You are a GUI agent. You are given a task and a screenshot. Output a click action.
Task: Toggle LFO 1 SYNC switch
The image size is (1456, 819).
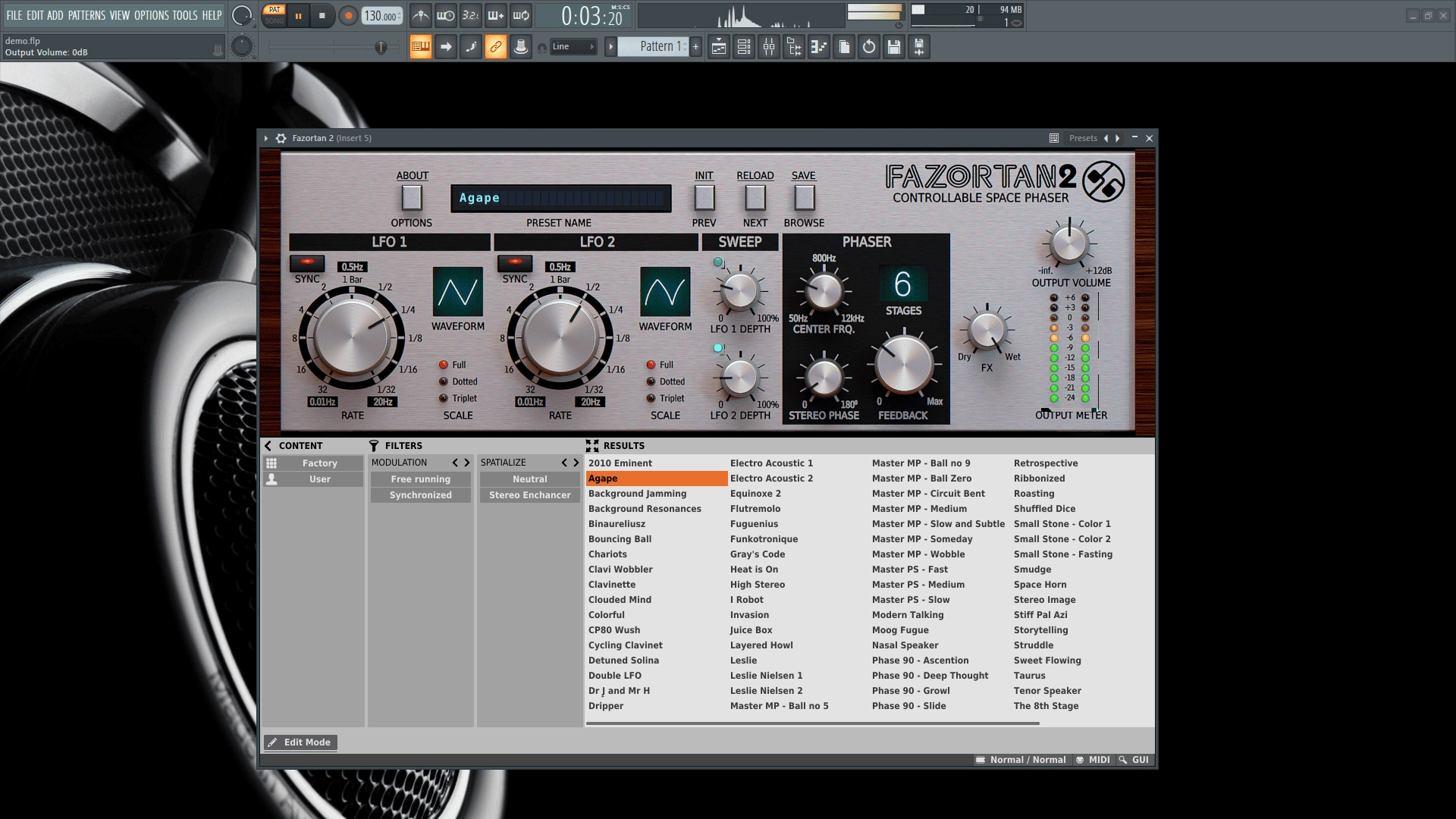307,262
